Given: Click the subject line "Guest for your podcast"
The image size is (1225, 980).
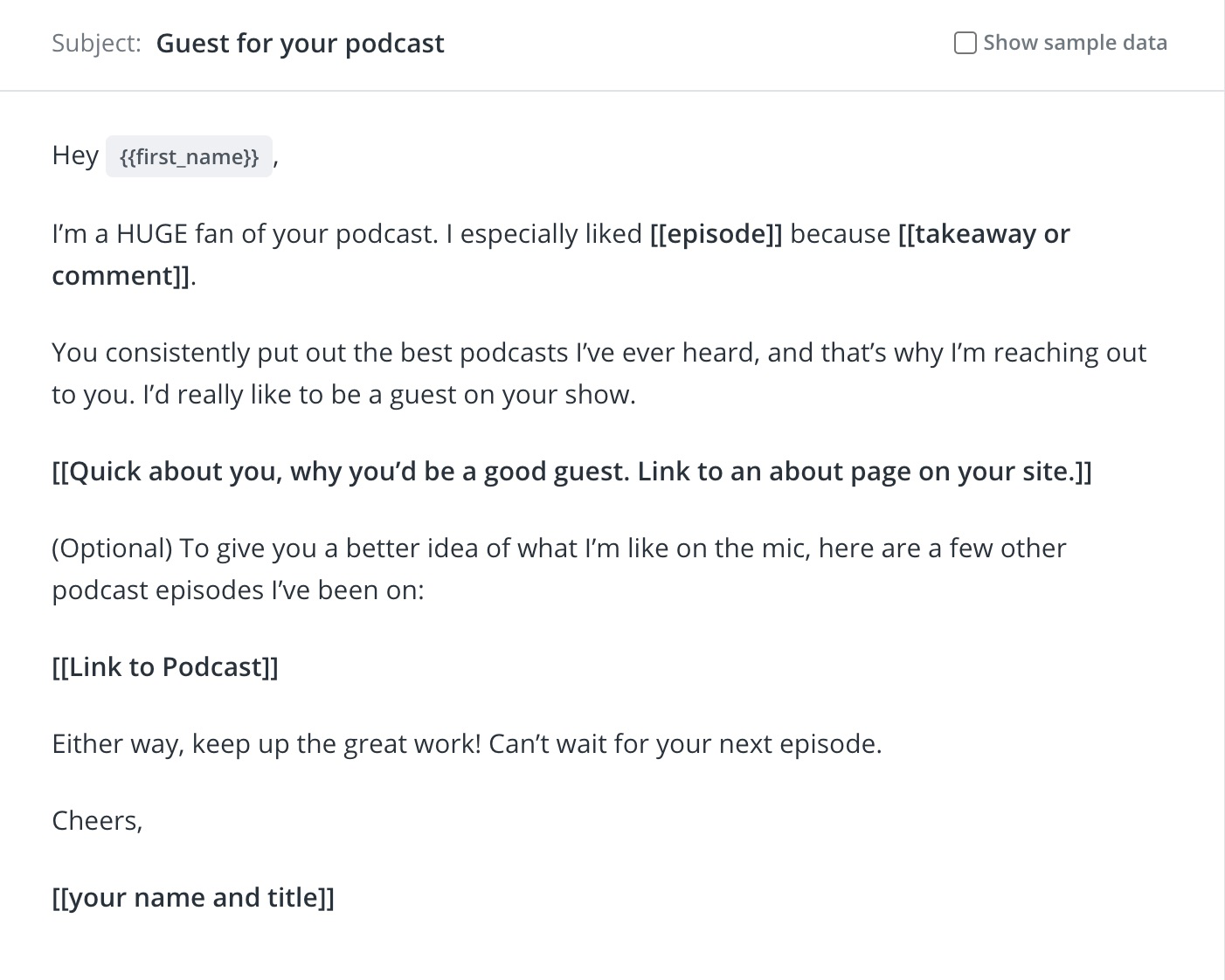Looking at the screenshot, I should point(300,44).
